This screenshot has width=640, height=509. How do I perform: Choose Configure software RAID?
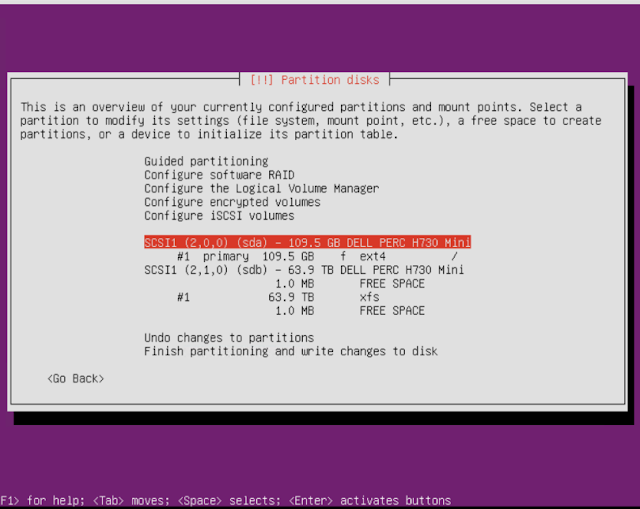[x=219, y=175]
